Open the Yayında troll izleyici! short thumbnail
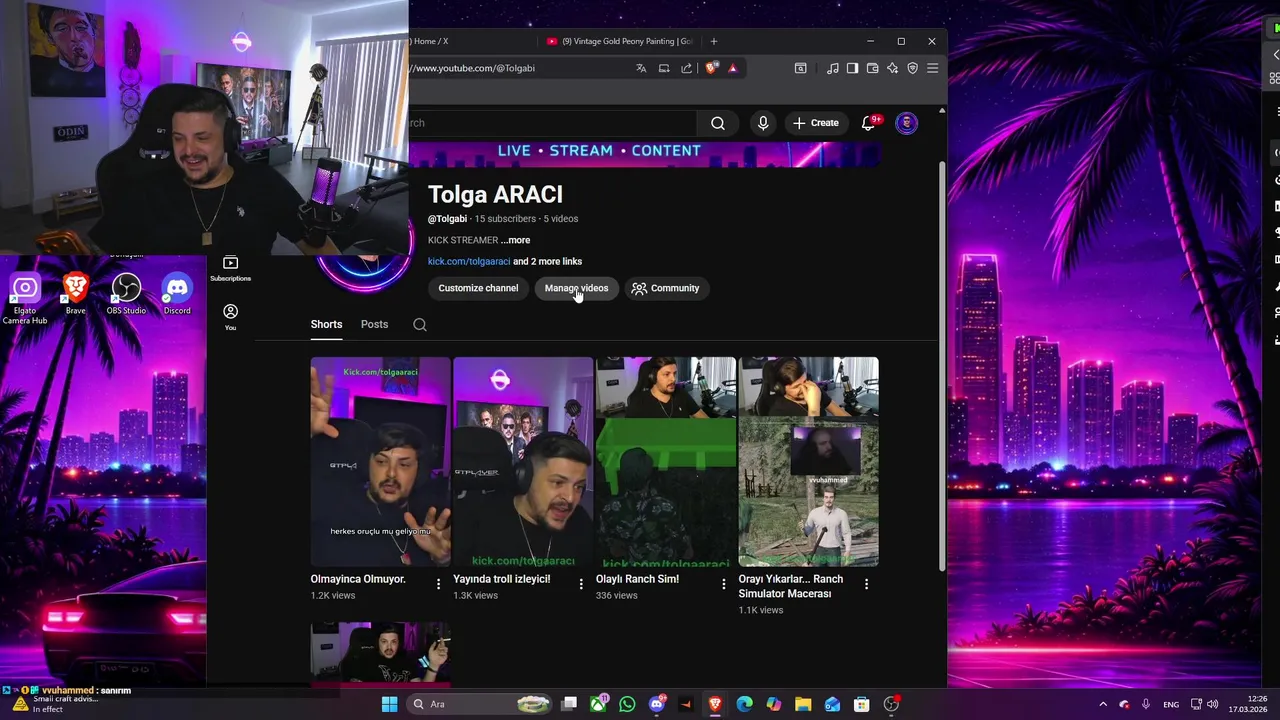This screenshot has width=1280, height=720. click(x=523, y=462)
